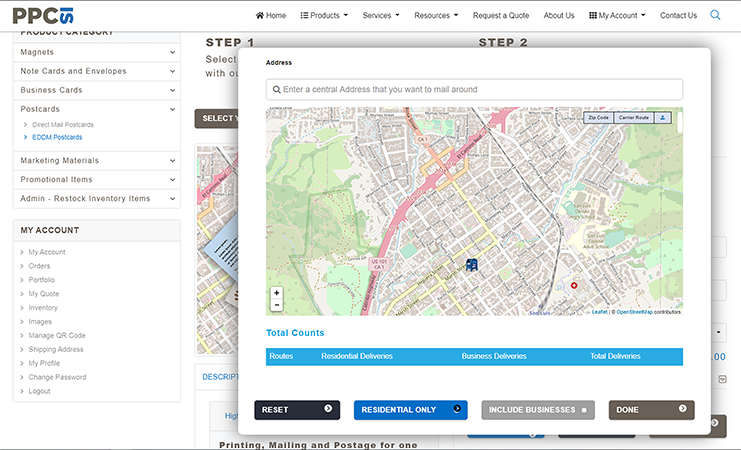Screen dimensions: 741x450
Task: Click the Reset button
Action: click(x=297, y=410)
